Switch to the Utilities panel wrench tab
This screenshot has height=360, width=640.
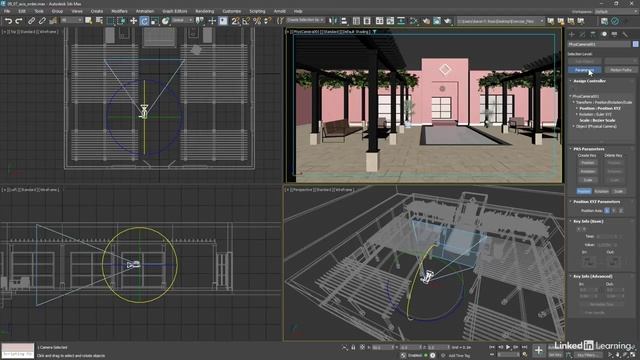[625, 34]
